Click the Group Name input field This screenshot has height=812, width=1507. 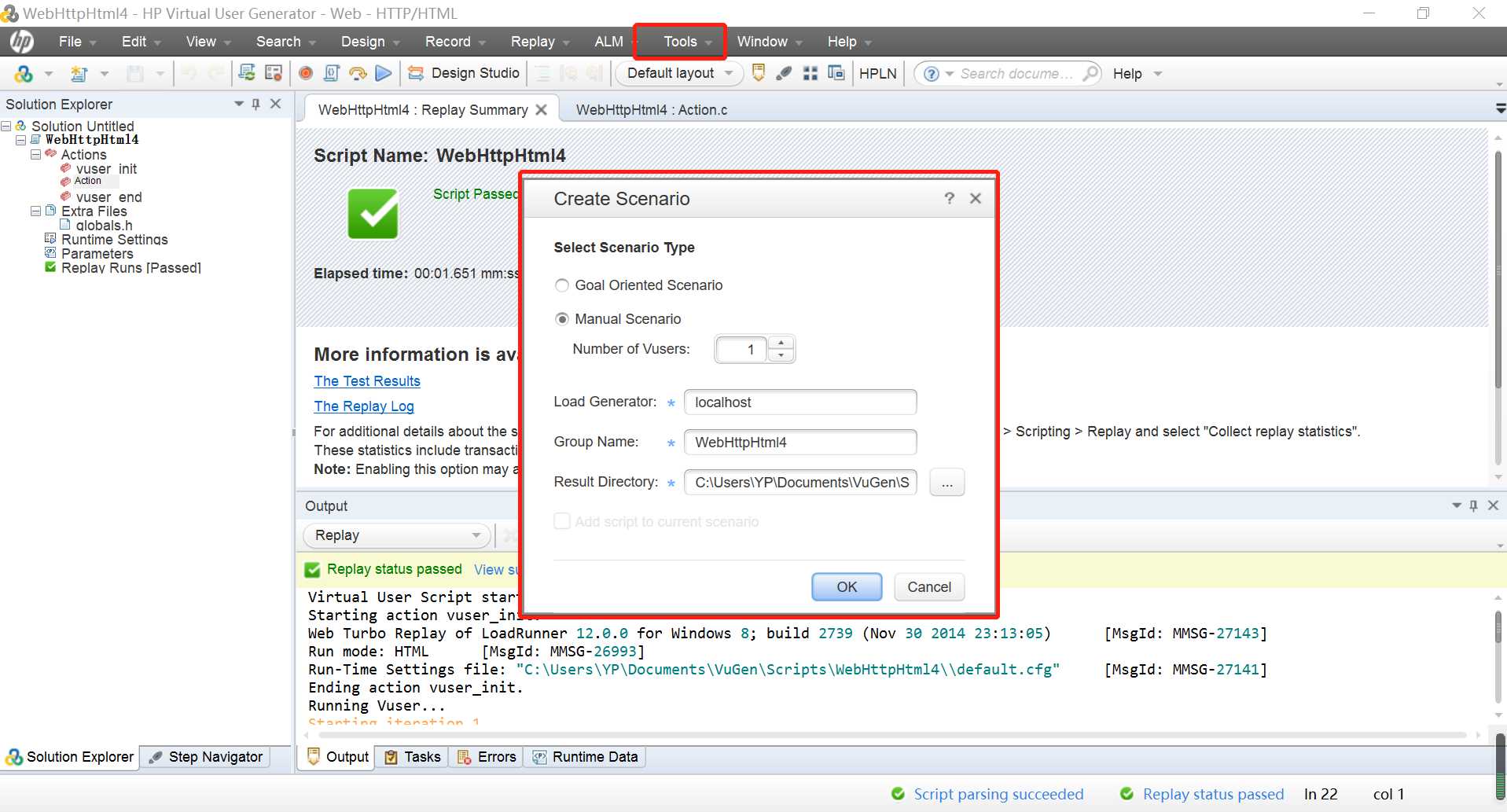[800, 443]
